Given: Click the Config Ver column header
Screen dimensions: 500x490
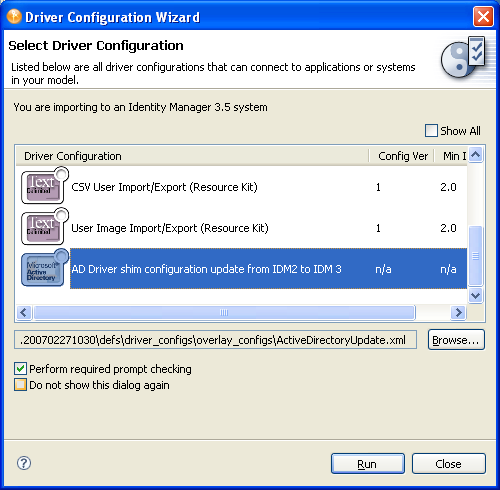Looking at the screenshot, I should click(x=402, y=156).
